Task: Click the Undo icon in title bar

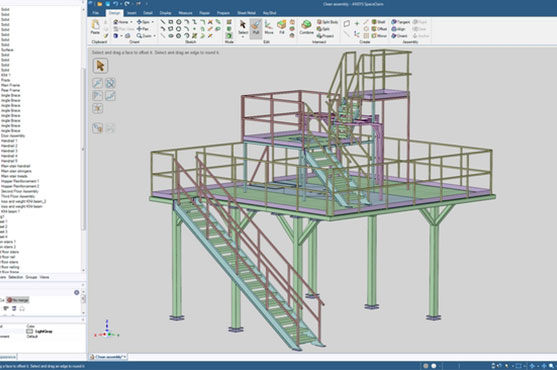Action: (x=115, y=4)
